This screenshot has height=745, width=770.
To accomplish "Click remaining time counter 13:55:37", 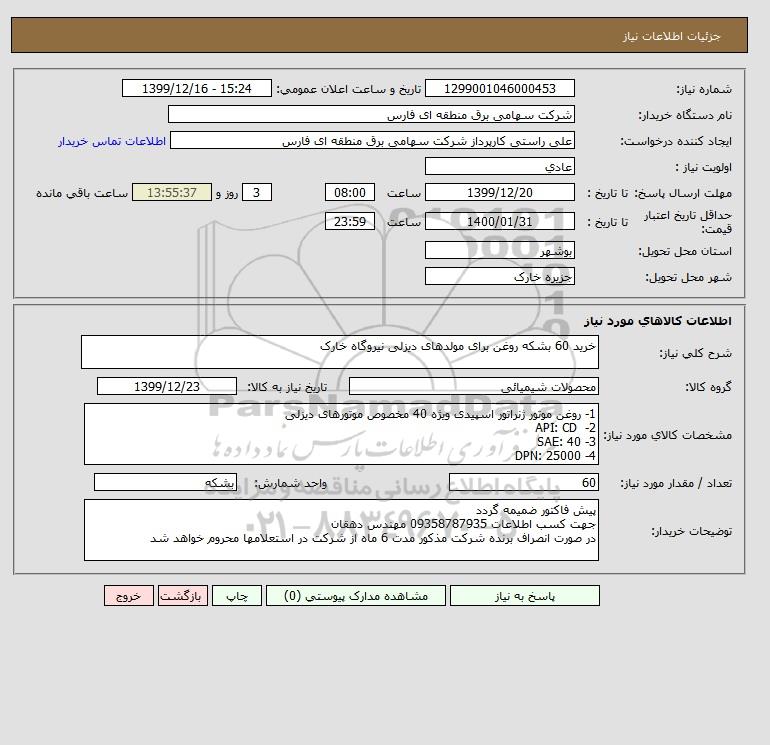I will [172, 193].
